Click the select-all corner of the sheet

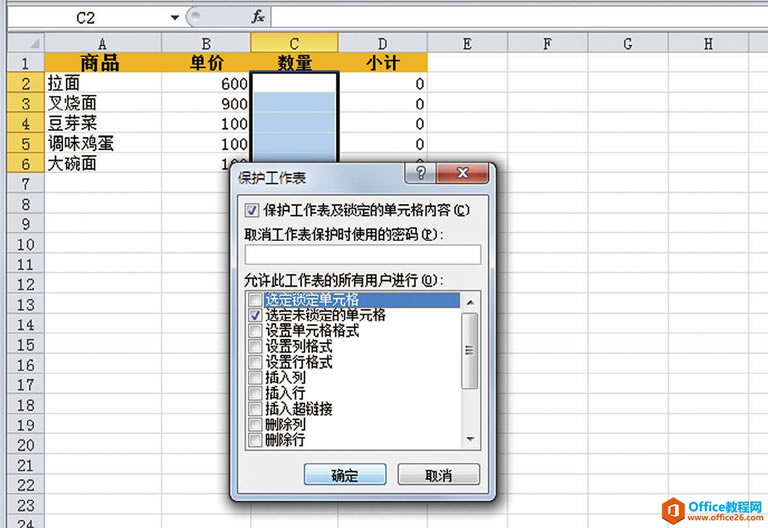click(26, 43)
